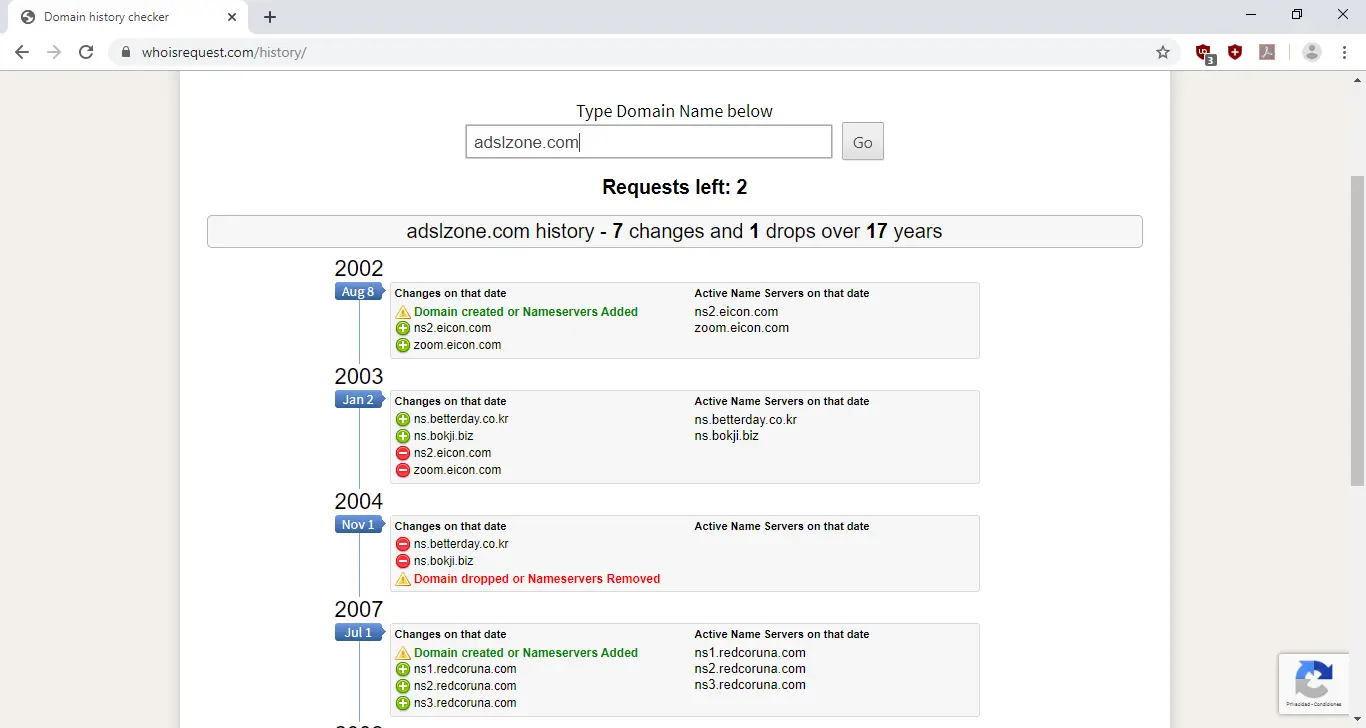Screen dimensions: 1366x728
Task: Click the plus icon beside ns2.redcoruna.com
Action: [403, 686]
